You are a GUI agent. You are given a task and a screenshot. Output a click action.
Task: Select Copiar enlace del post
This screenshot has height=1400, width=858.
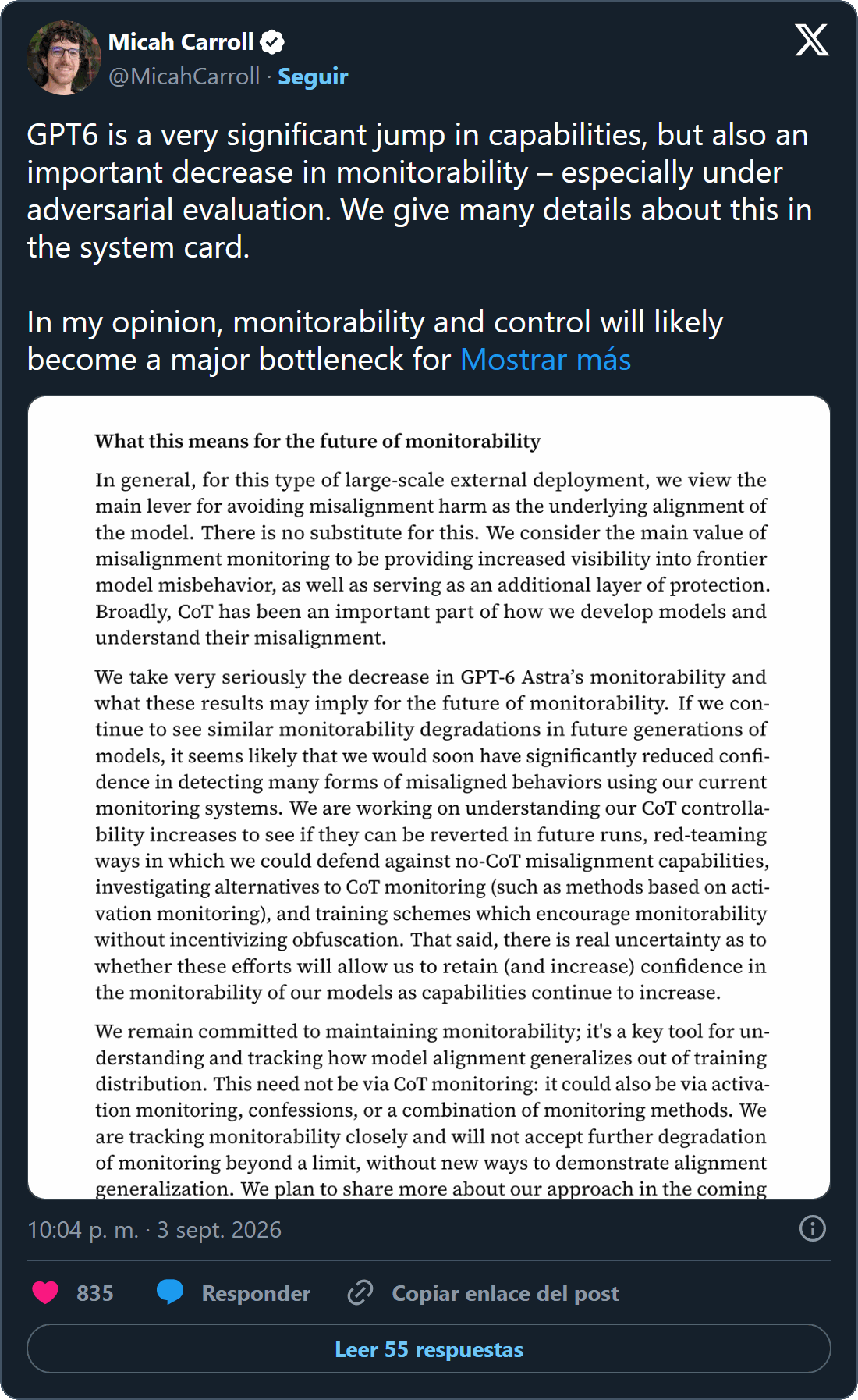click(x=505, y=1293)
